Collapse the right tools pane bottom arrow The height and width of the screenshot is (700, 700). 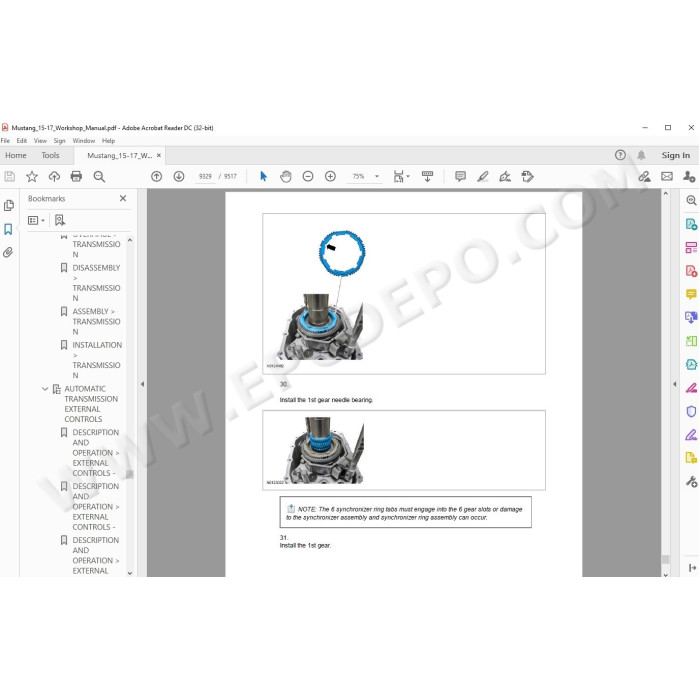692,568
